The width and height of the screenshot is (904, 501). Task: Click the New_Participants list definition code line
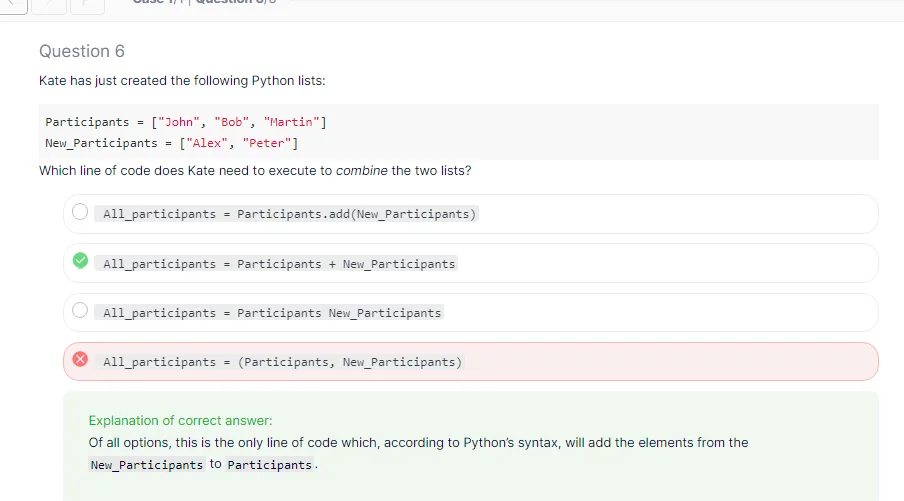coord(172,142)
